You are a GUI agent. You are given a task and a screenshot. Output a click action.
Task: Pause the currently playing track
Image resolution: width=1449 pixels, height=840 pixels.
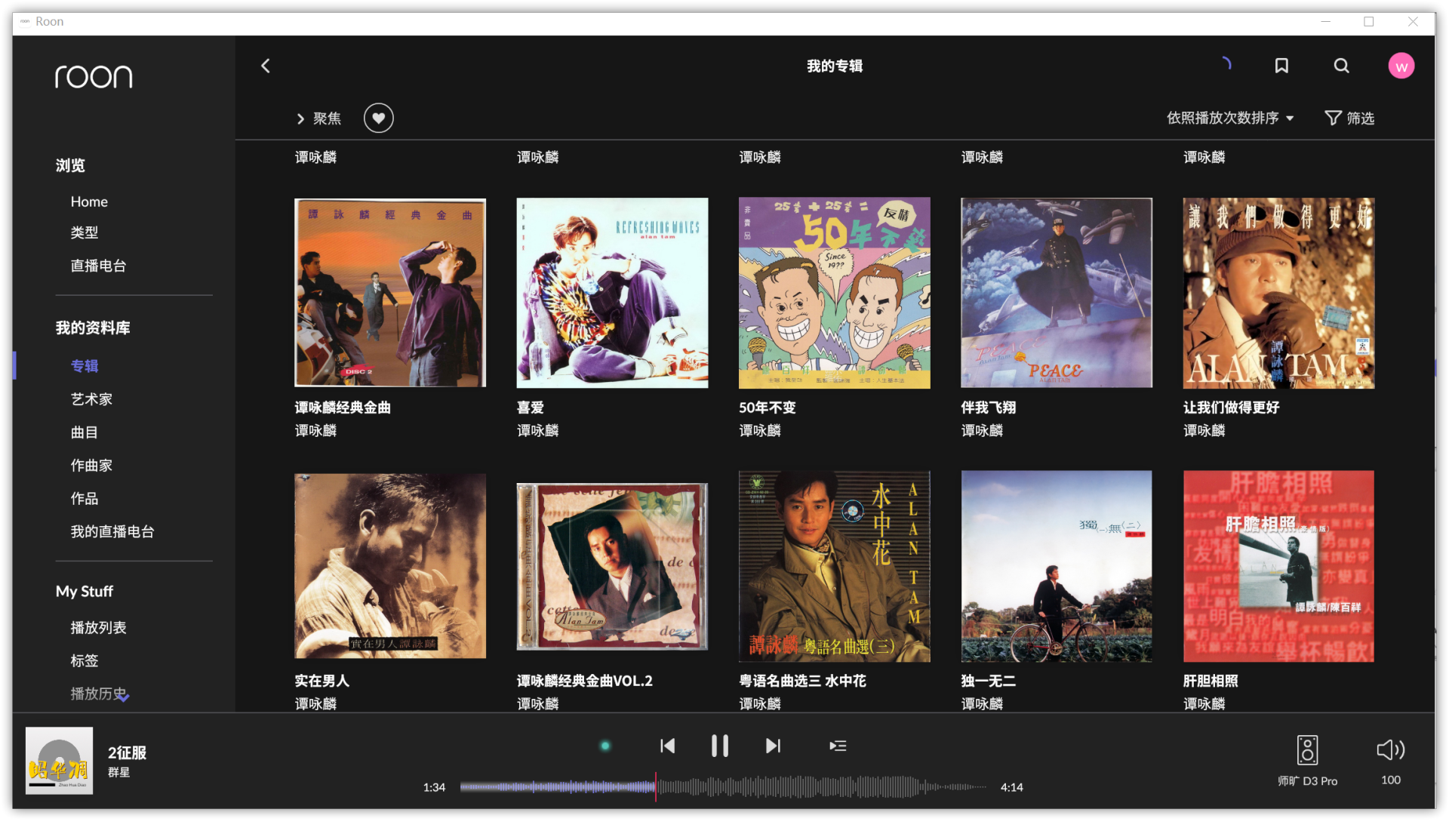tap(720, 746)
